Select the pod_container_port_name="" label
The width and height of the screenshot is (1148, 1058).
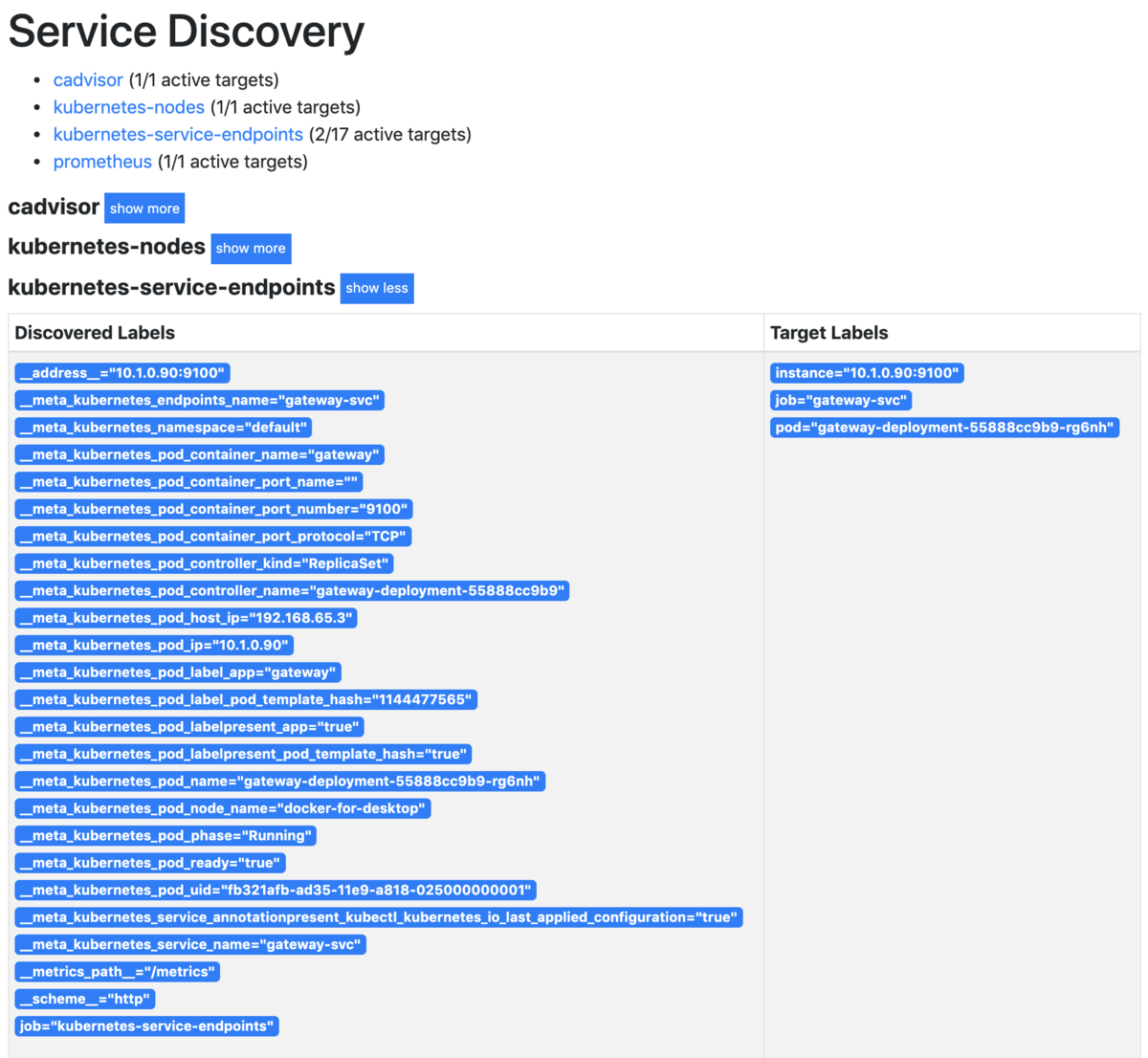tap(188, 482)
